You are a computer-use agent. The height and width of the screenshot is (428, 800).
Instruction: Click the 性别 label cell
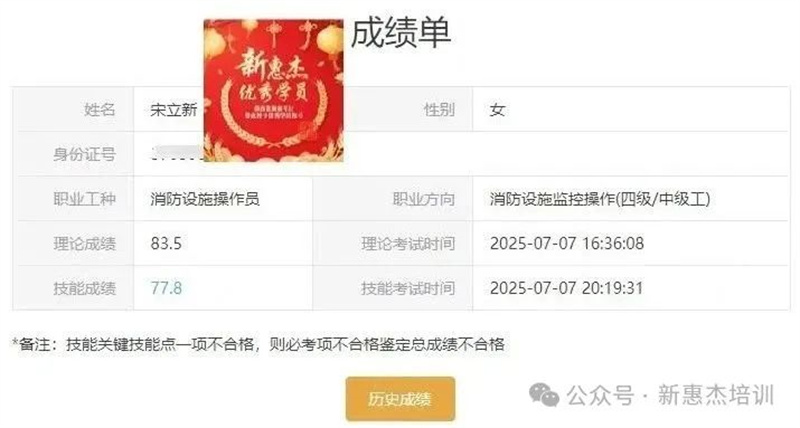pyautogui.click(x=393, y=110)
